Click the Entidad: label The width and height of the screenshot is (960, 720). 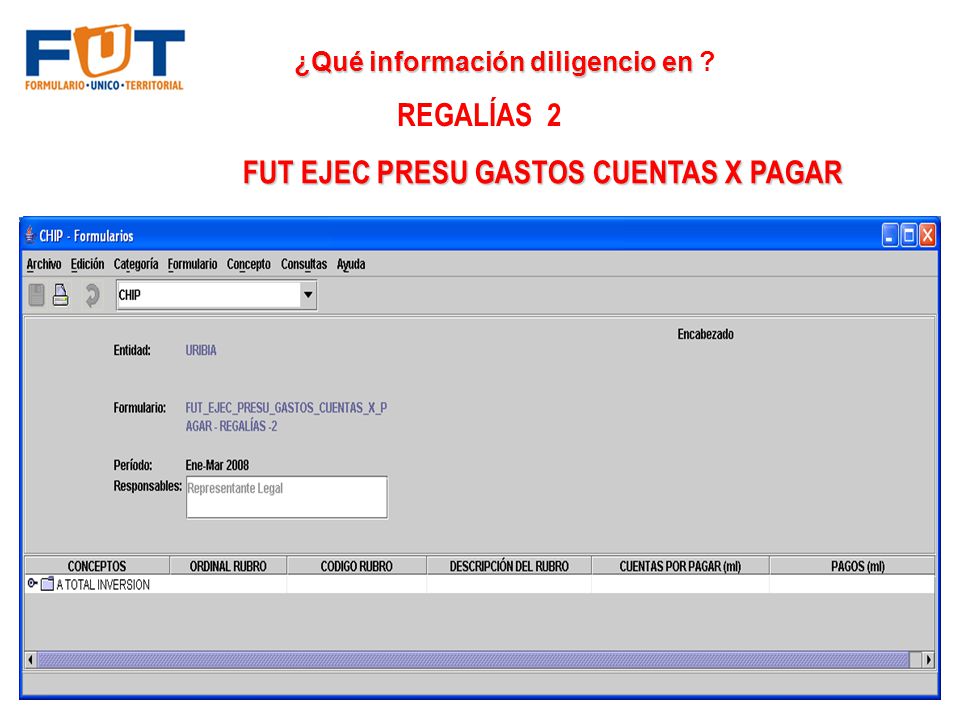coord(132,350)
